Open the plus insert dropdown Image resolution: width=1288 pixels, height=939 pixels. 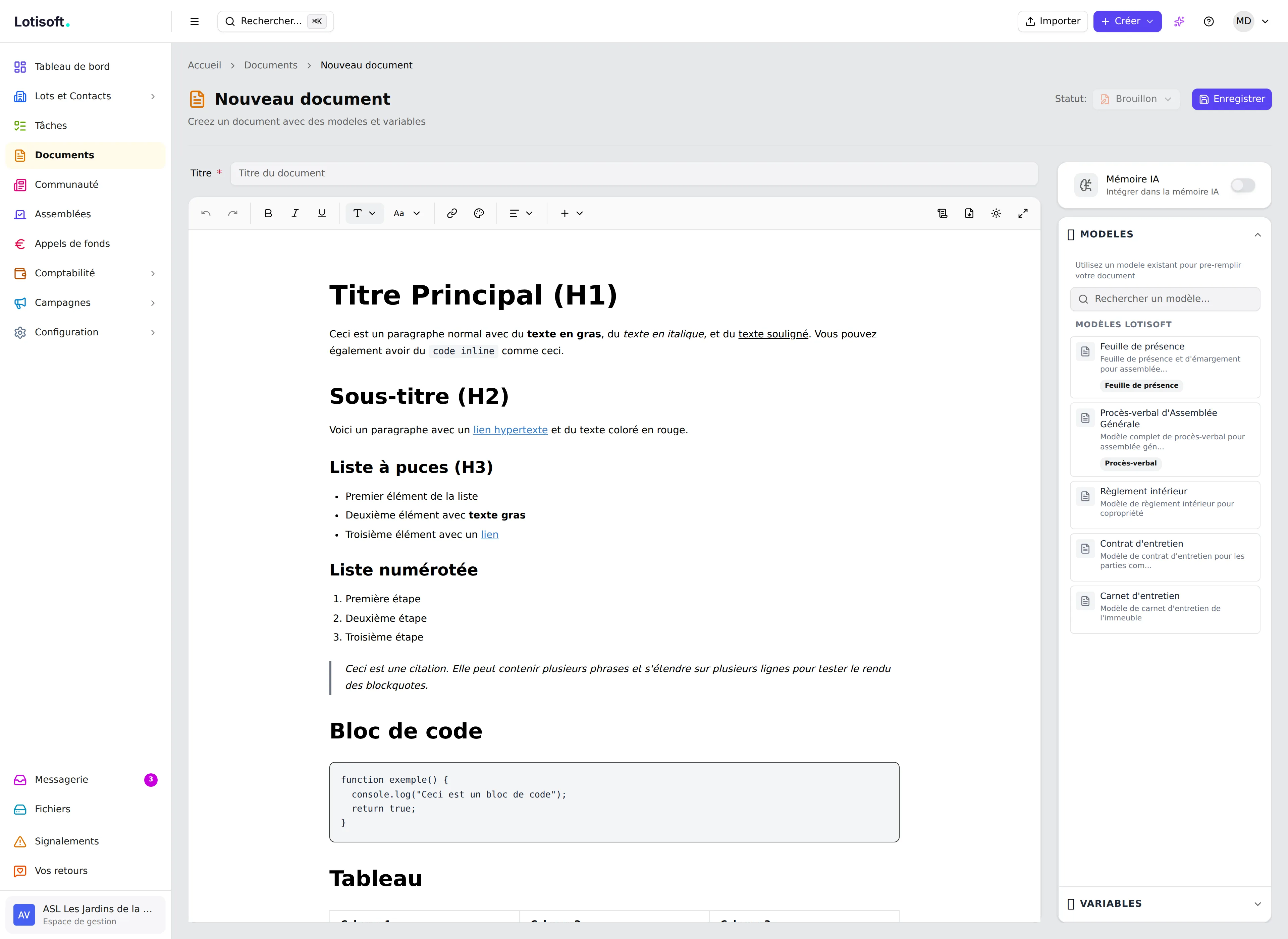(572, 213)
